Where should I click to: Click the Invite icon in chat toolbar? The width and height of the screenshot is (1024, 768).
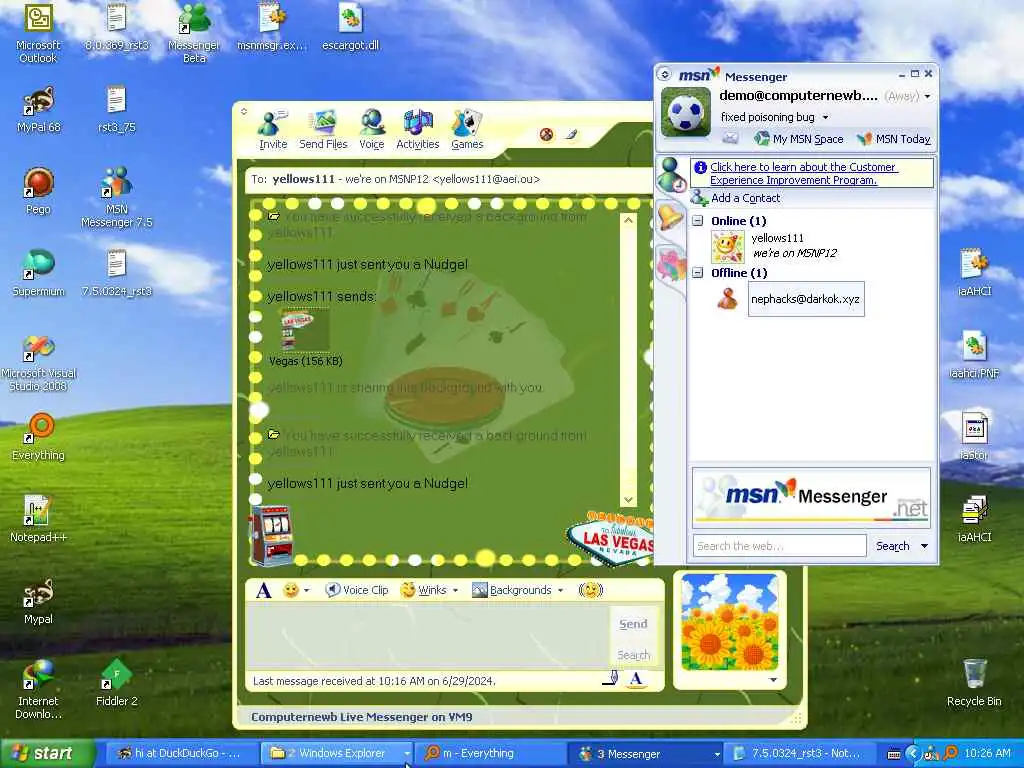point(273,130)
